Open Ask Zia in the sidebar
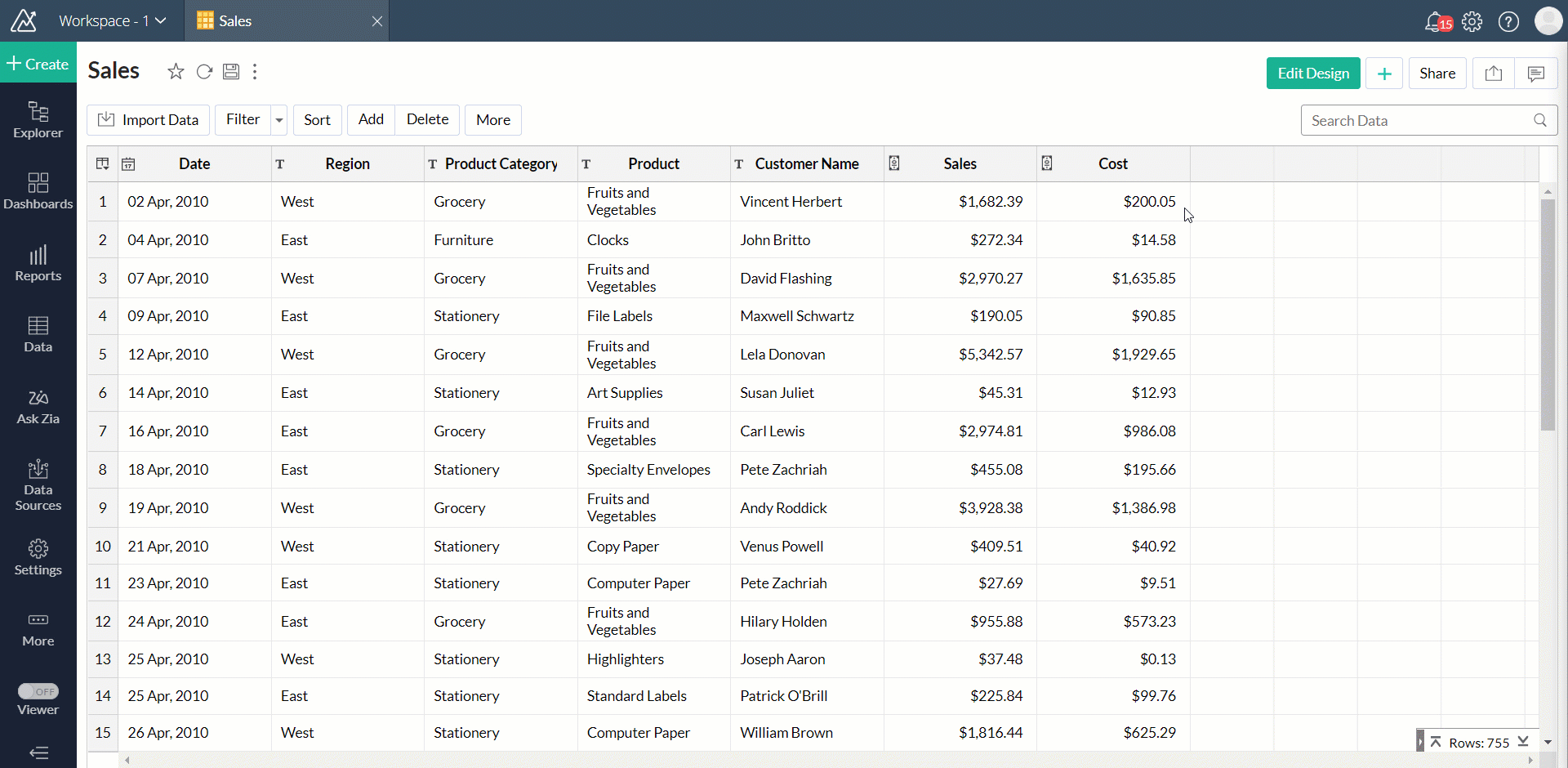 [x=38, y=407]
